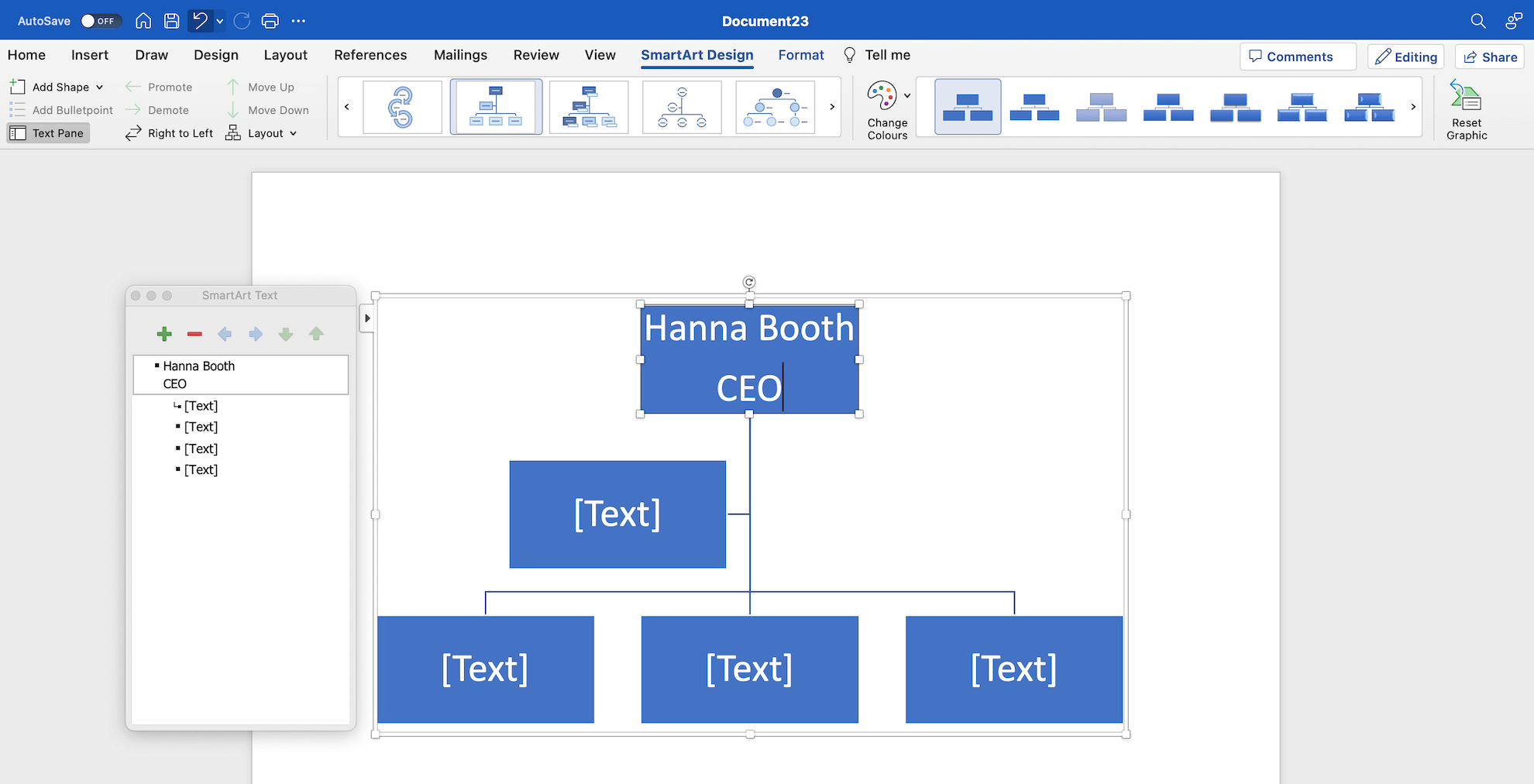Click left promote arrow in text pane
The width and height of the screenshot is (1534, 784).
point(225,334)
